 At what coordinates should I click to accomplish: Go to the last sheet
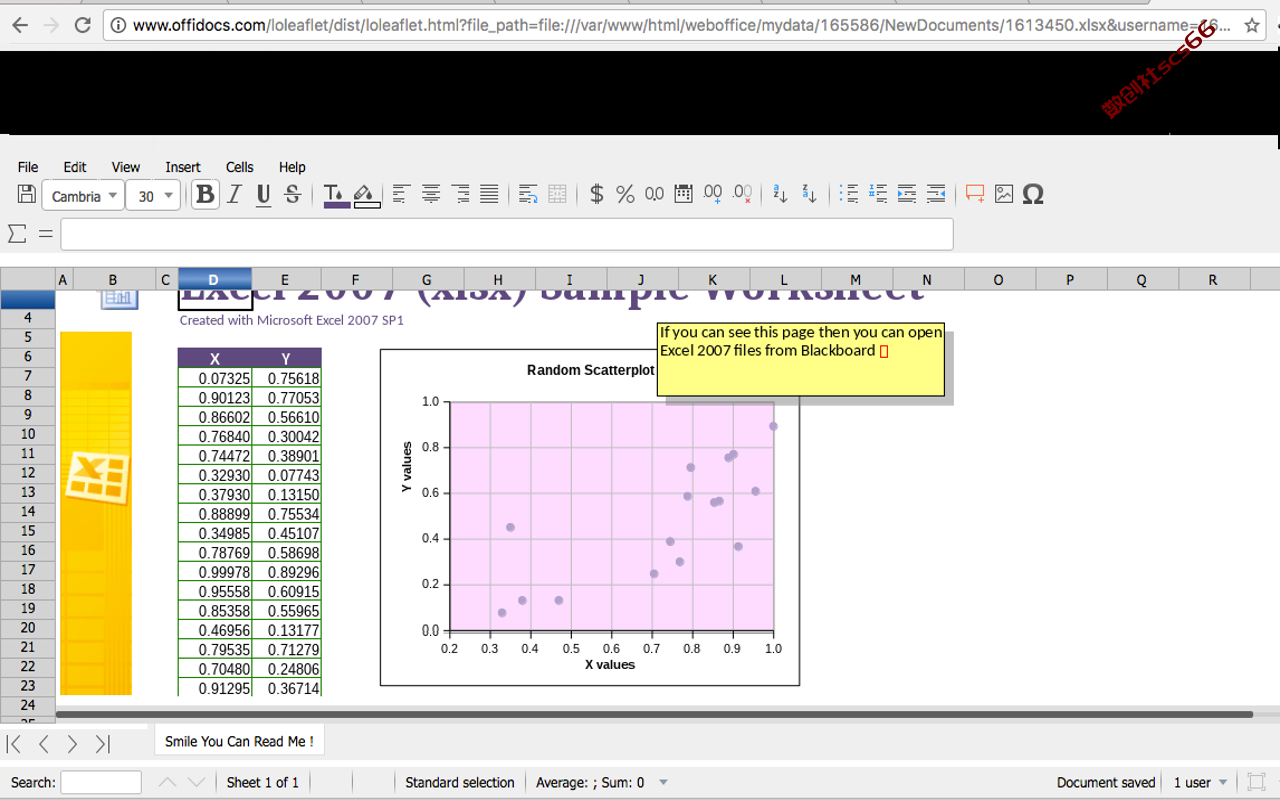(102, 743)
